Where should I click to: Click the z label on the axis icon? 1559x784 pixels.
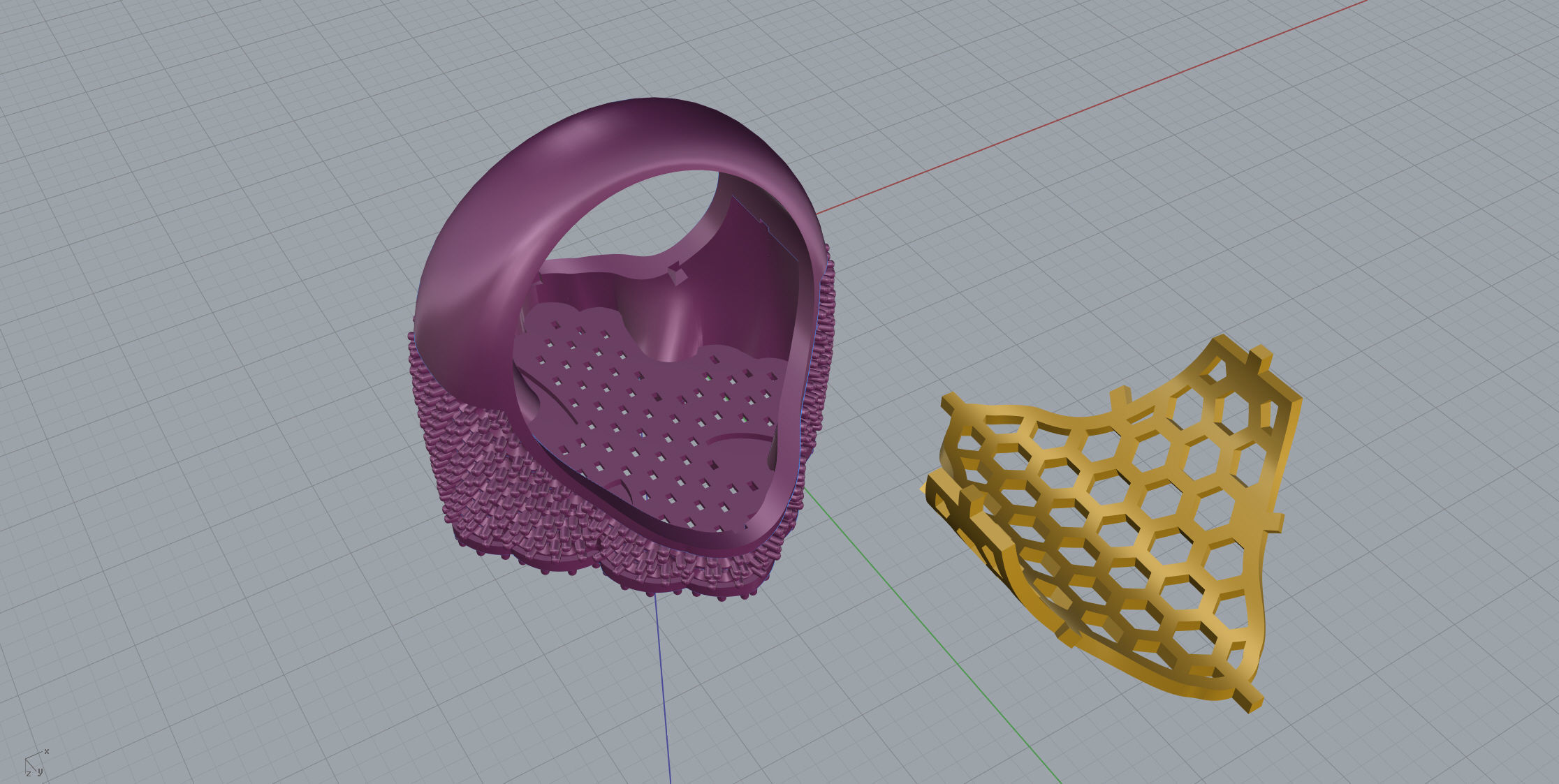click(29, 774)
